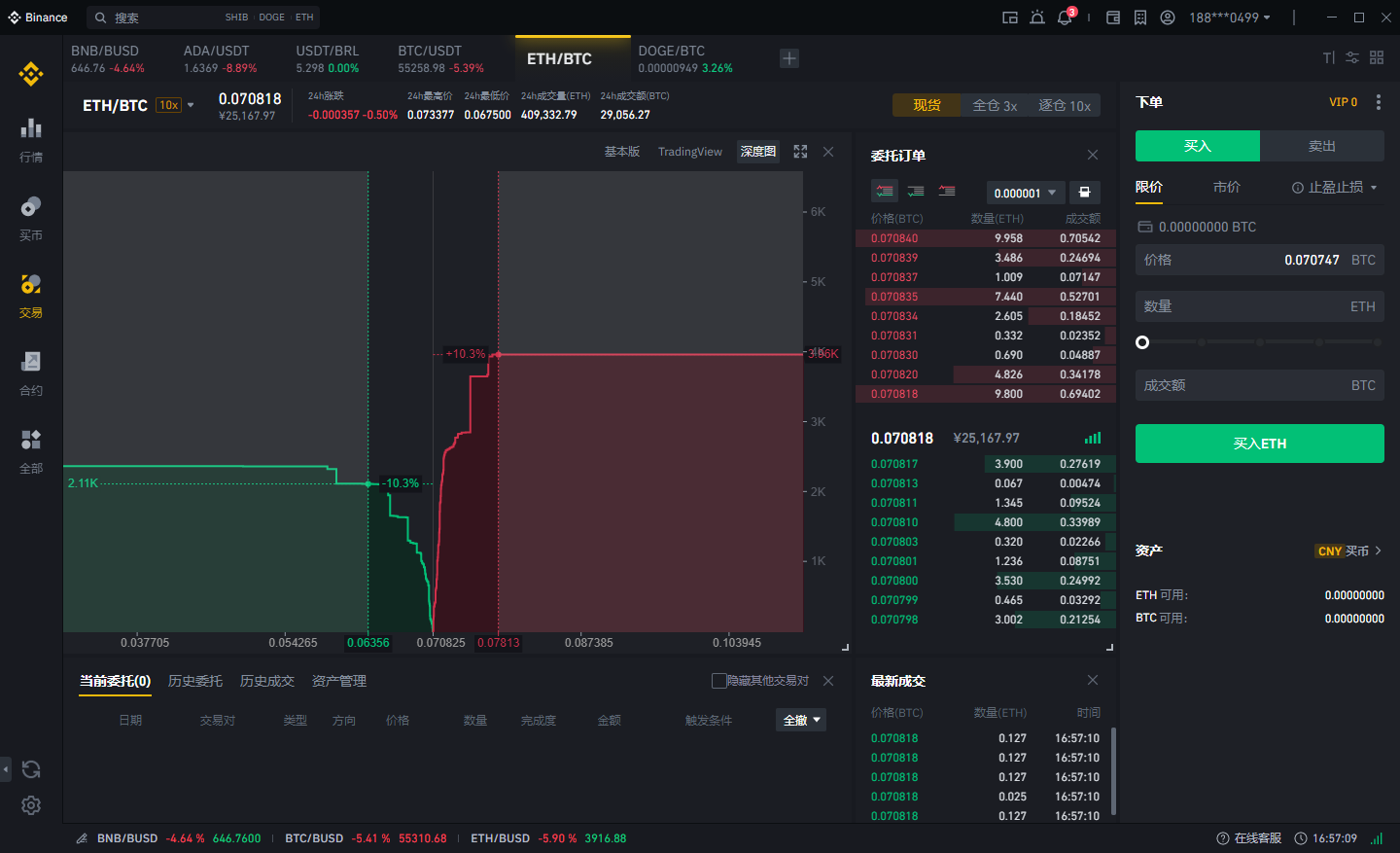This screenshot has width=1400, height=853.
Task: Open the 历史委托 order history tab
Action: click(195, 681)
